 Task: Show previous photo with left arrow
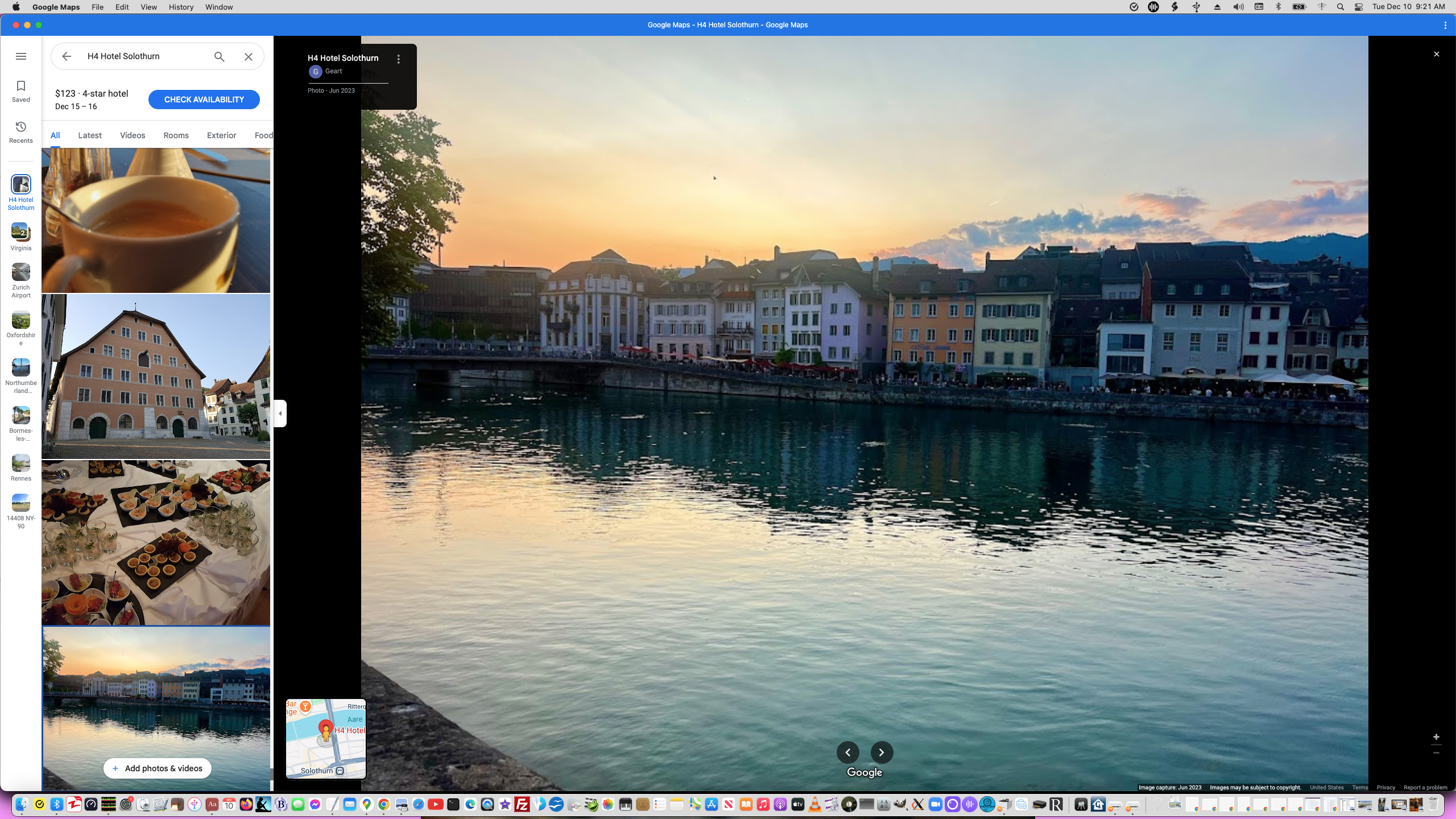point(847,752)
